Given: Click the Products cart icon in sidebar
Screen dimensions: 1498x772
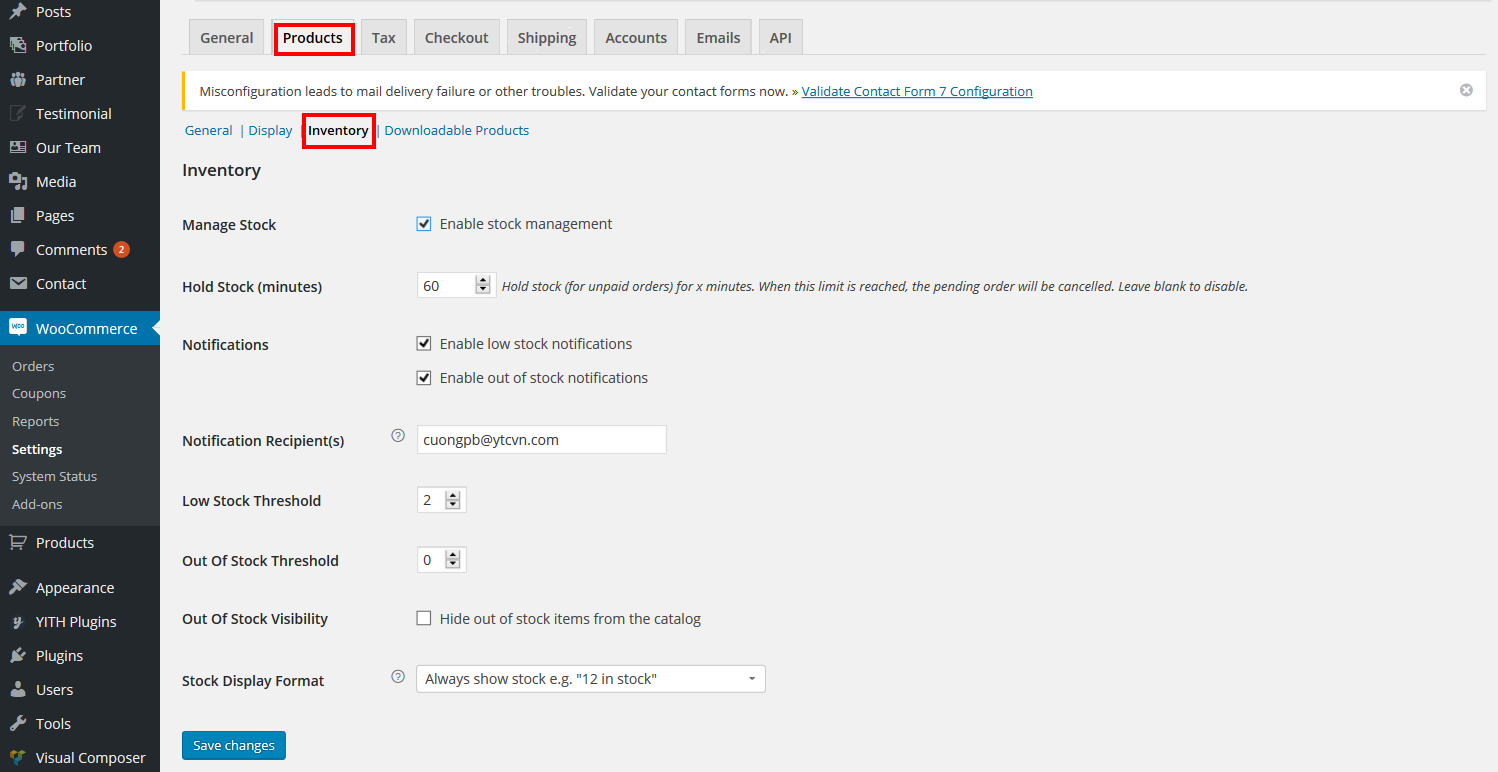Looking at the screenshot, I should [18, 543].
